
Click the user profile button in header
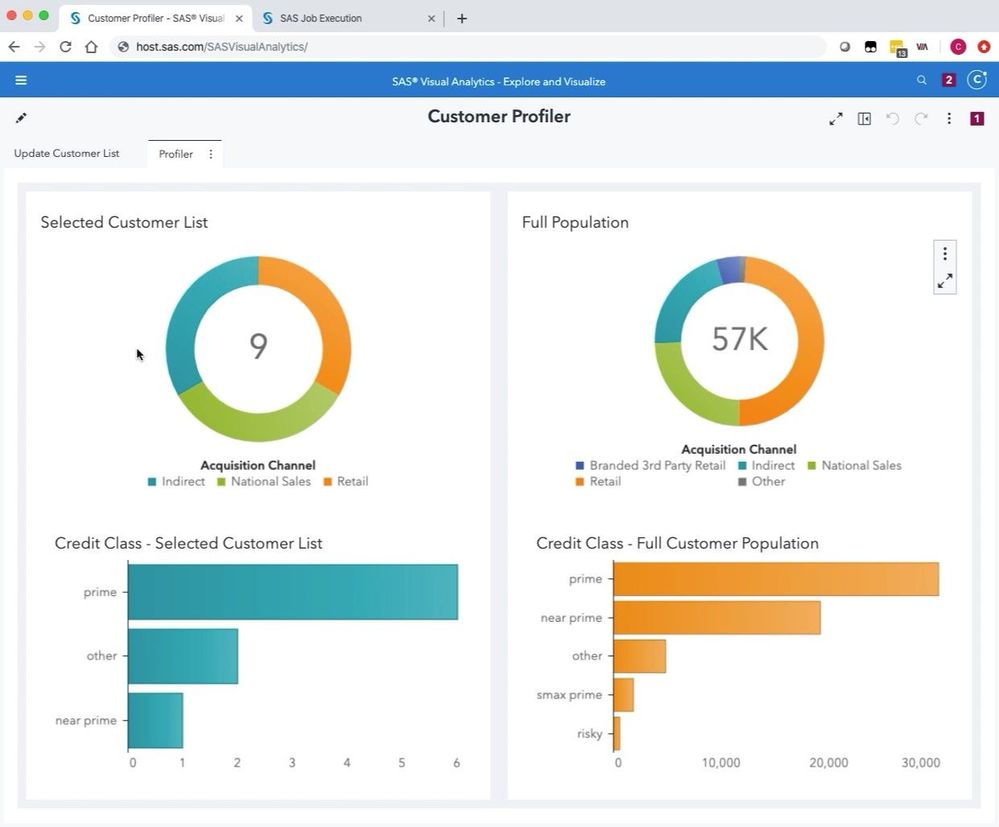(x=977, y=81)
